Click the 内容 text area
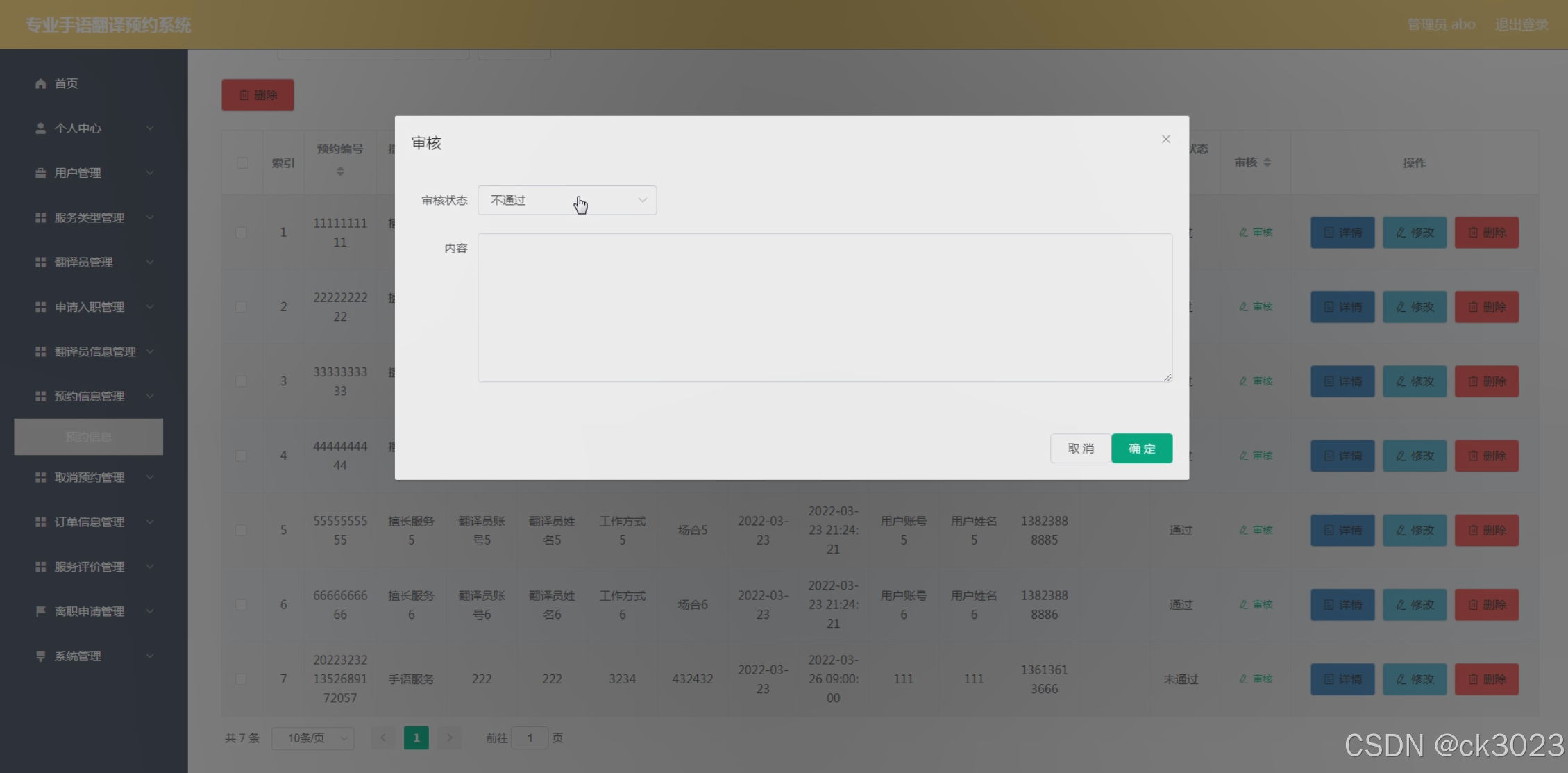Screen dimensions: 1568x773 pos(825,308)
